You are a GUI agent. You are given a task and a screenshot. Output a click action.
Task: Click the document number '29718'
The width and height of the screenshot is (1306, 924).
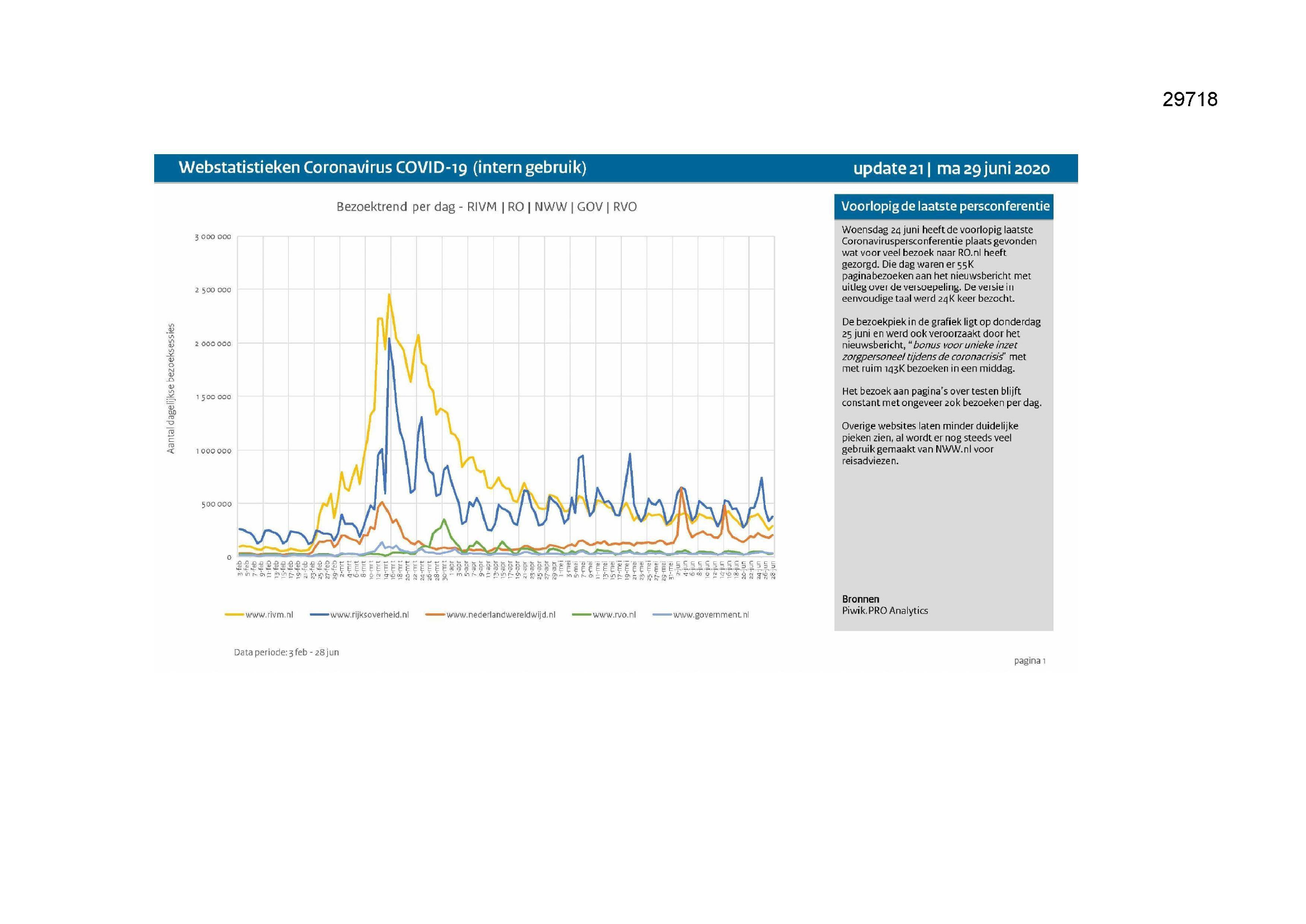click(x=1190, y=99)
